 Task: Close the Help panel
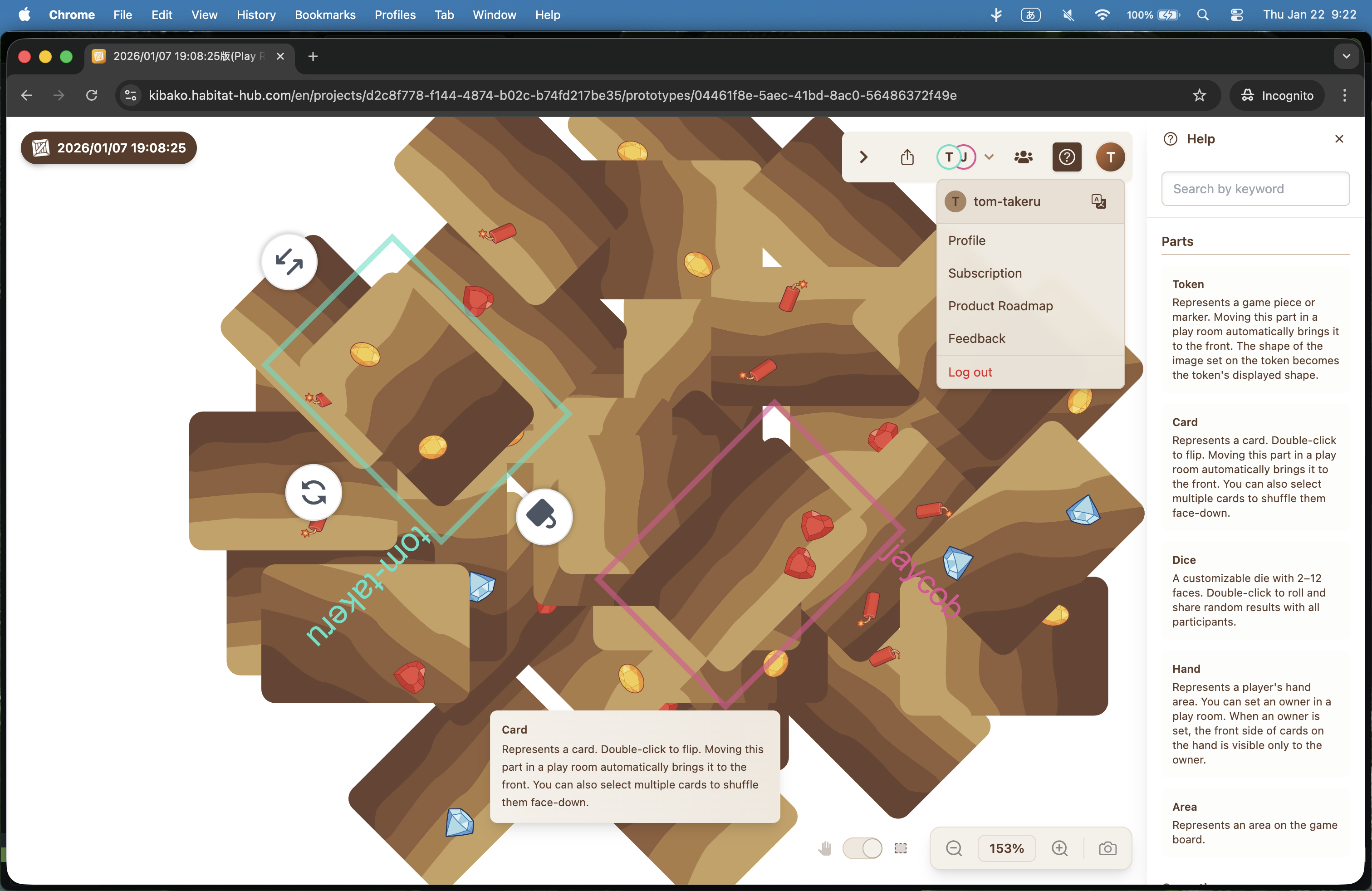pyautogui.click(x=1339, y=139)
